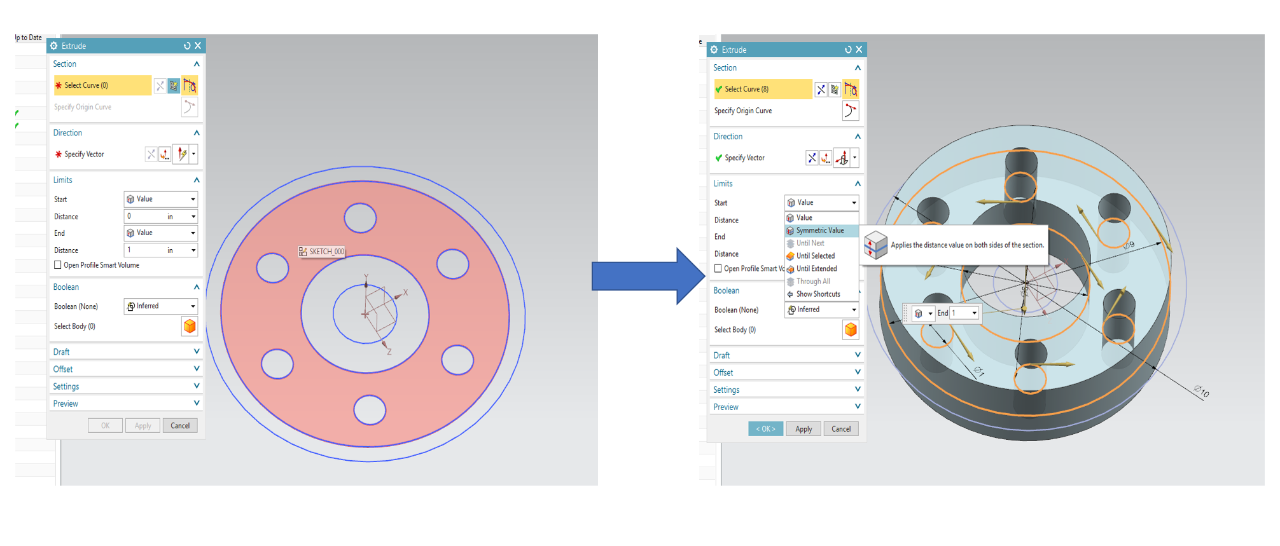Choose Value in the Start dropdown list
Viewport: 1280px width, 546px height.
coord(822,217)
